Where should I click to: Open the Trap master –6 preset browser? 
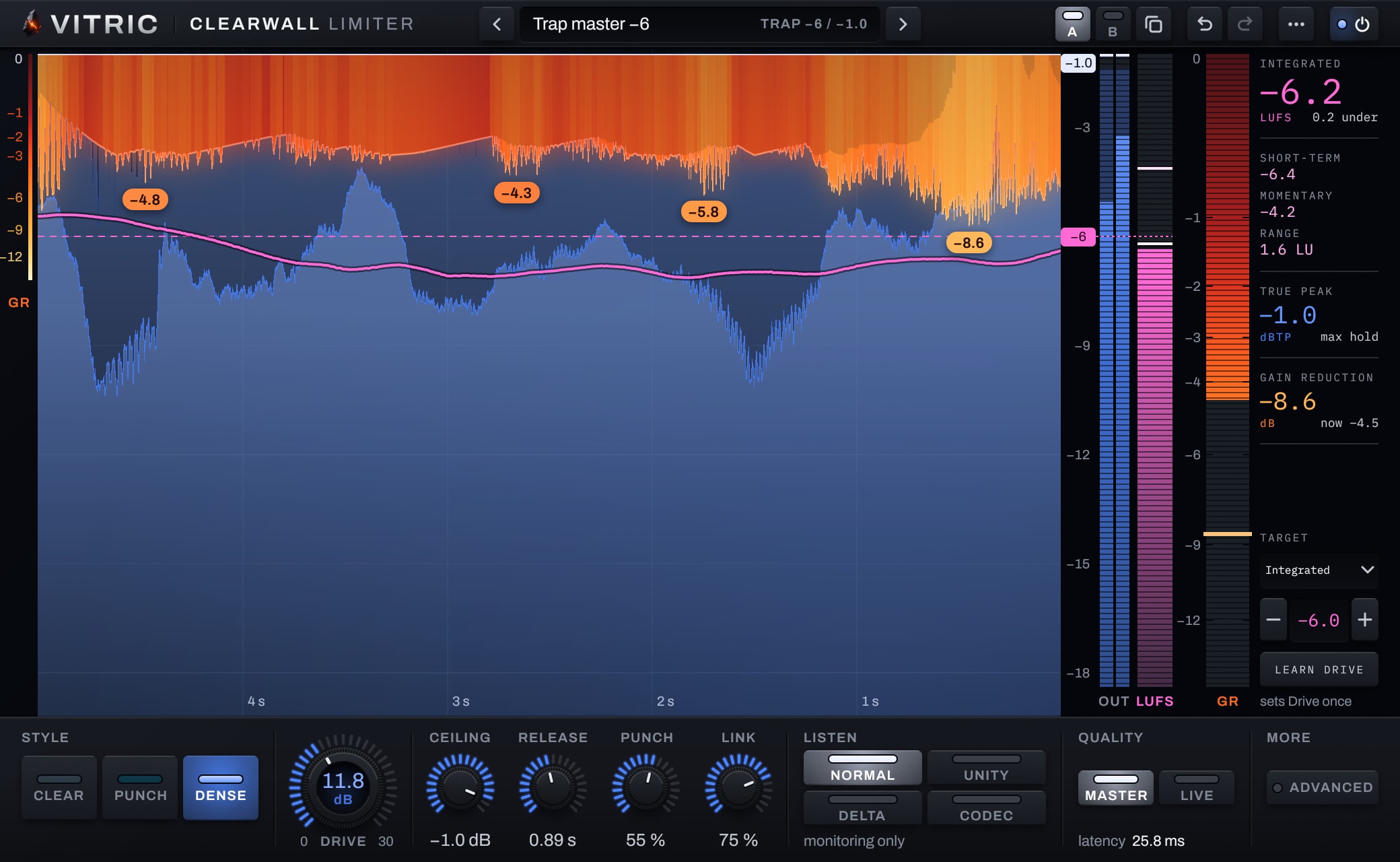pyautogui.click(x=699, y=24)
